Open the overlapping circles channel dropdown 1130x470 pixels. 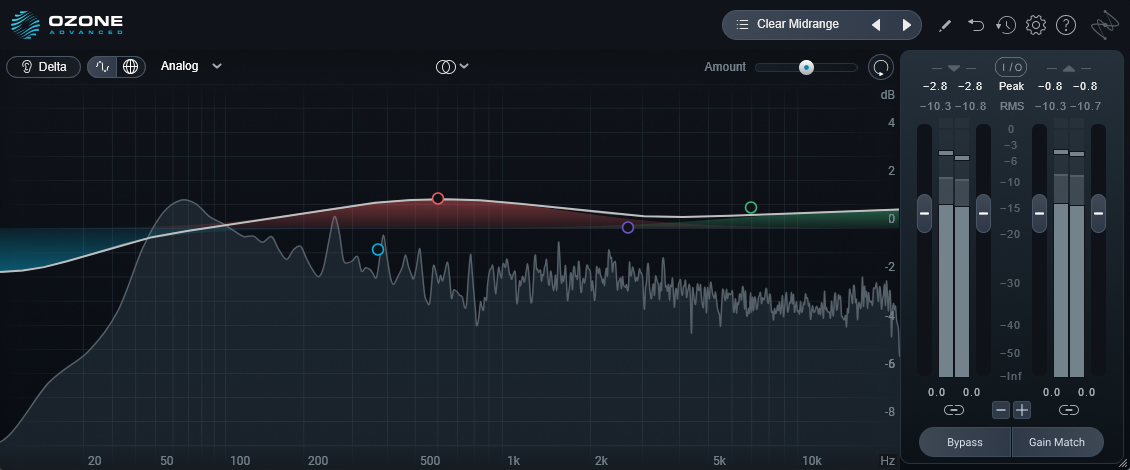452,67
